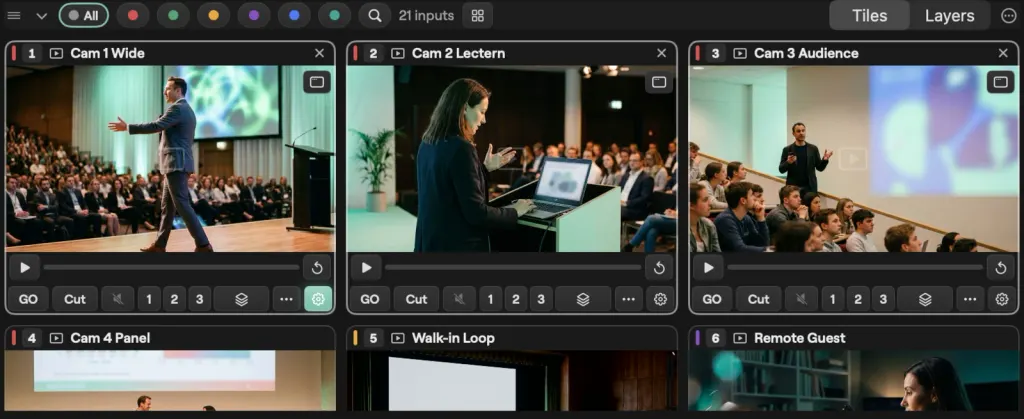Click GO on Cam 1 Wide
Screen dimensions: 1024x419
tap(28, 299)
